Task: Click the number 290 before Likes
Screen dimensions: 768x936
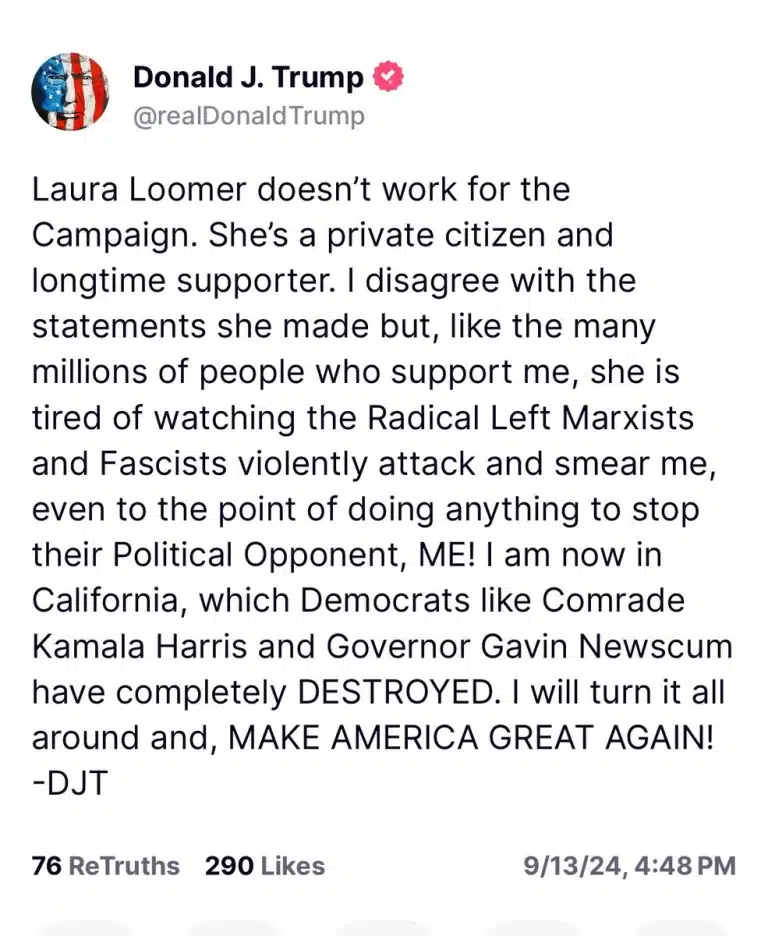Action: (x=229, y=866)
